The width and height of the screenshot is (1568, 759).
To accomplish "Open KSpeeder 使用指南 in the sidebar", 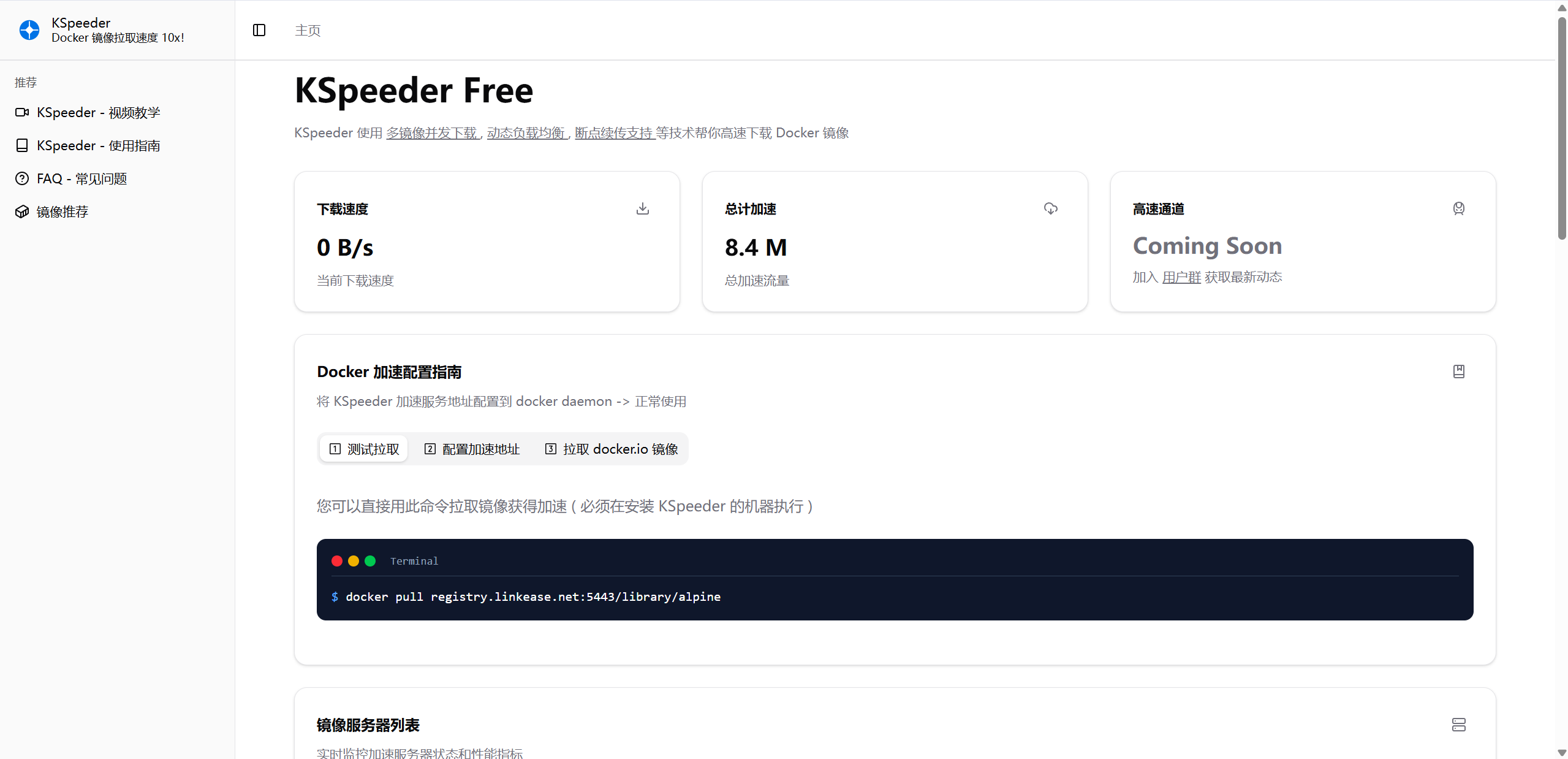I will click(98, 146).
